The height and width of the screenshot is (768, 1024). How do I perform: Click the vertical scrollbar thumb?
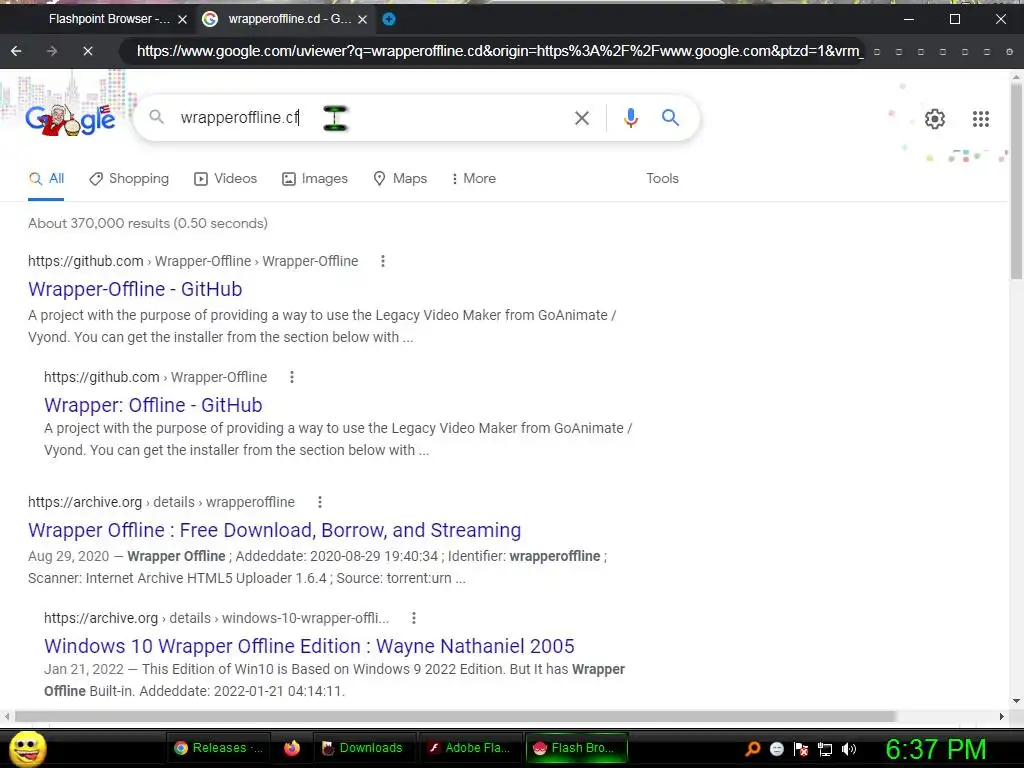pyautogui.click(x=1016, y=180)
